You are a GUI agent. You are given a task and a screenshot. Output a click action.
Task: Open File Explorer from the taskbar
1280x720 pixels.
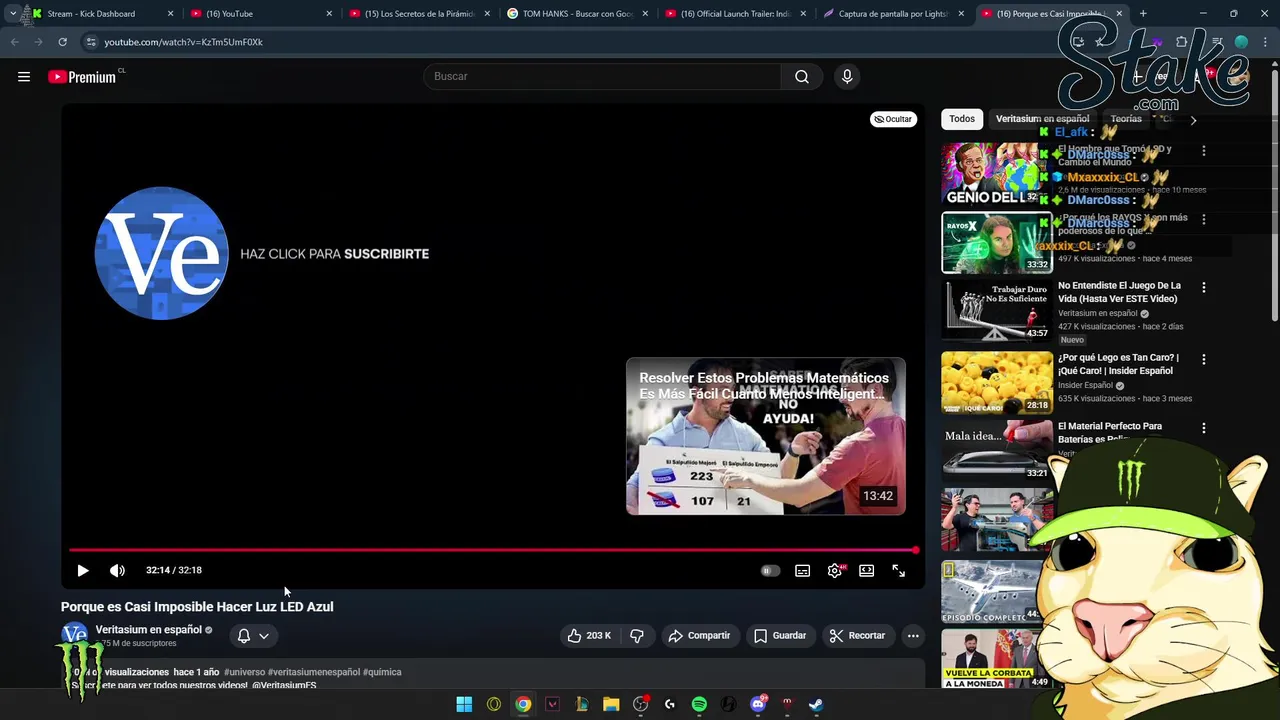pyautogui.click(x=611, y=704)
